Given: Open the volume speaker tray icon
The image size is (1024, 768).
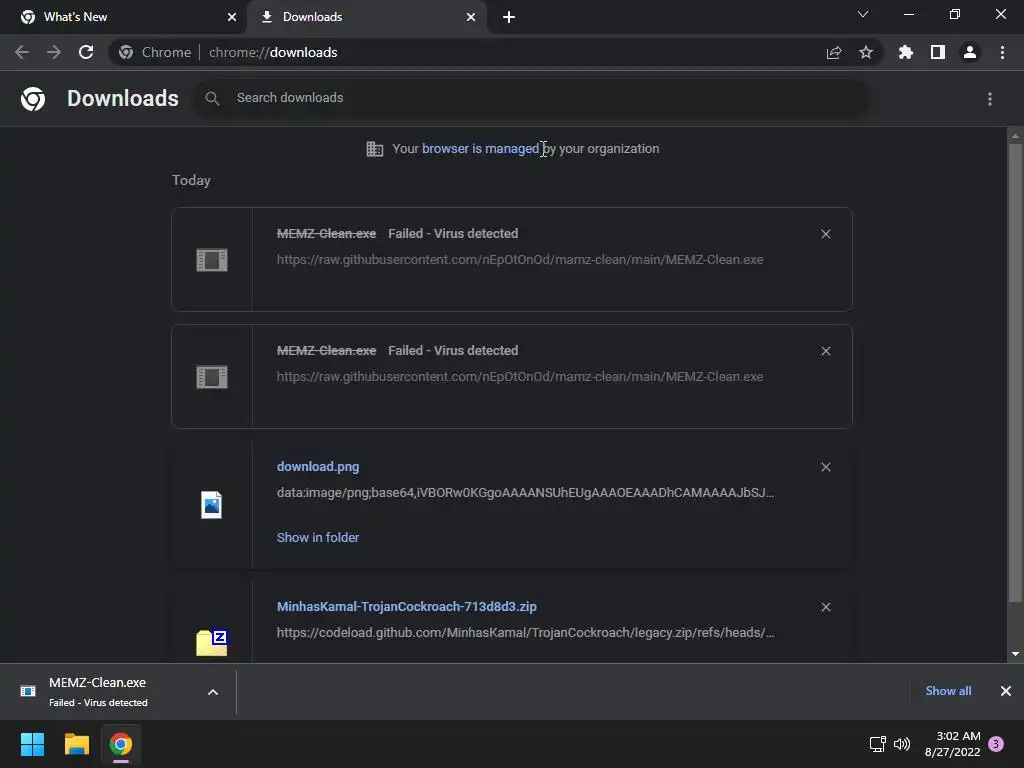Looking at the screenshot, I should [x=902, y=744].
